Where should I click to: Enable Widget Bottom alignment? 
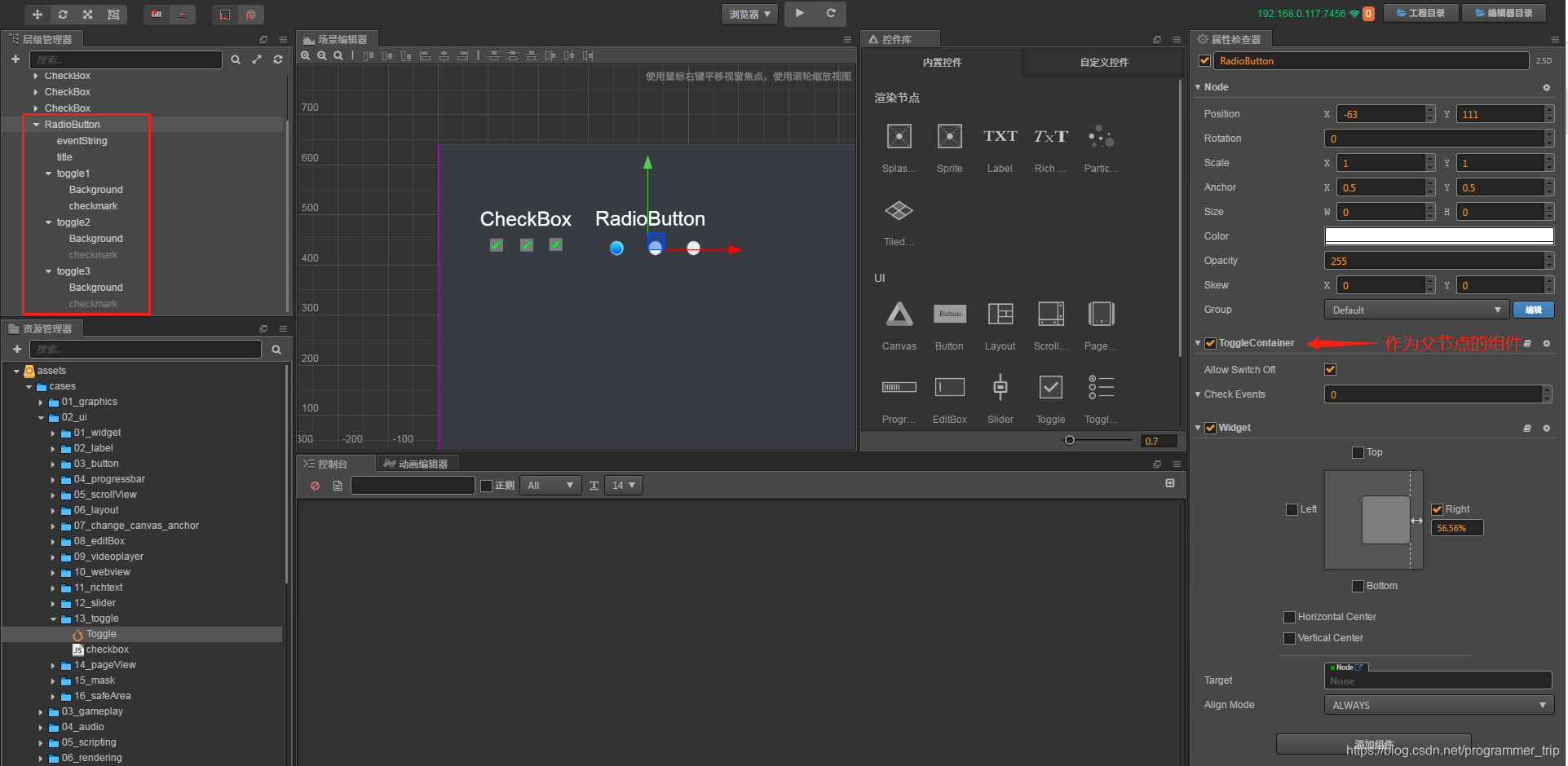(1358, 586)
